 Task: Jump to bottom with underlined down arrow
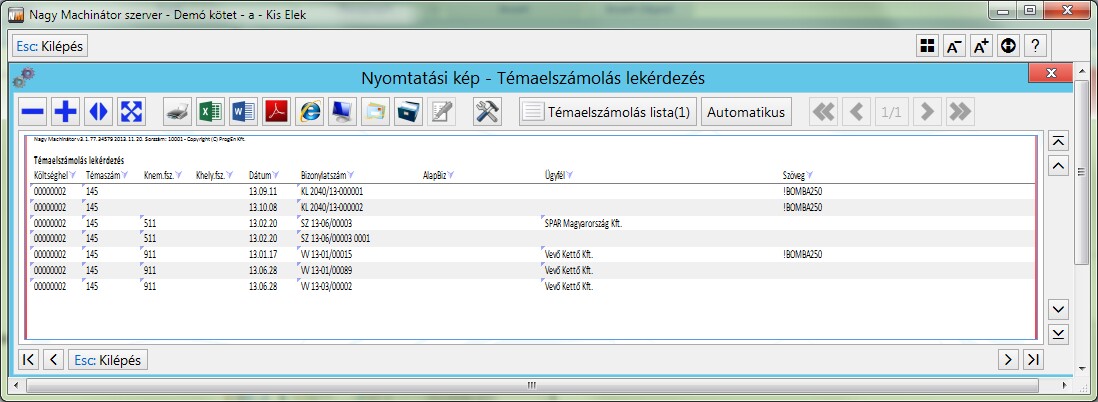[1059, 334]
